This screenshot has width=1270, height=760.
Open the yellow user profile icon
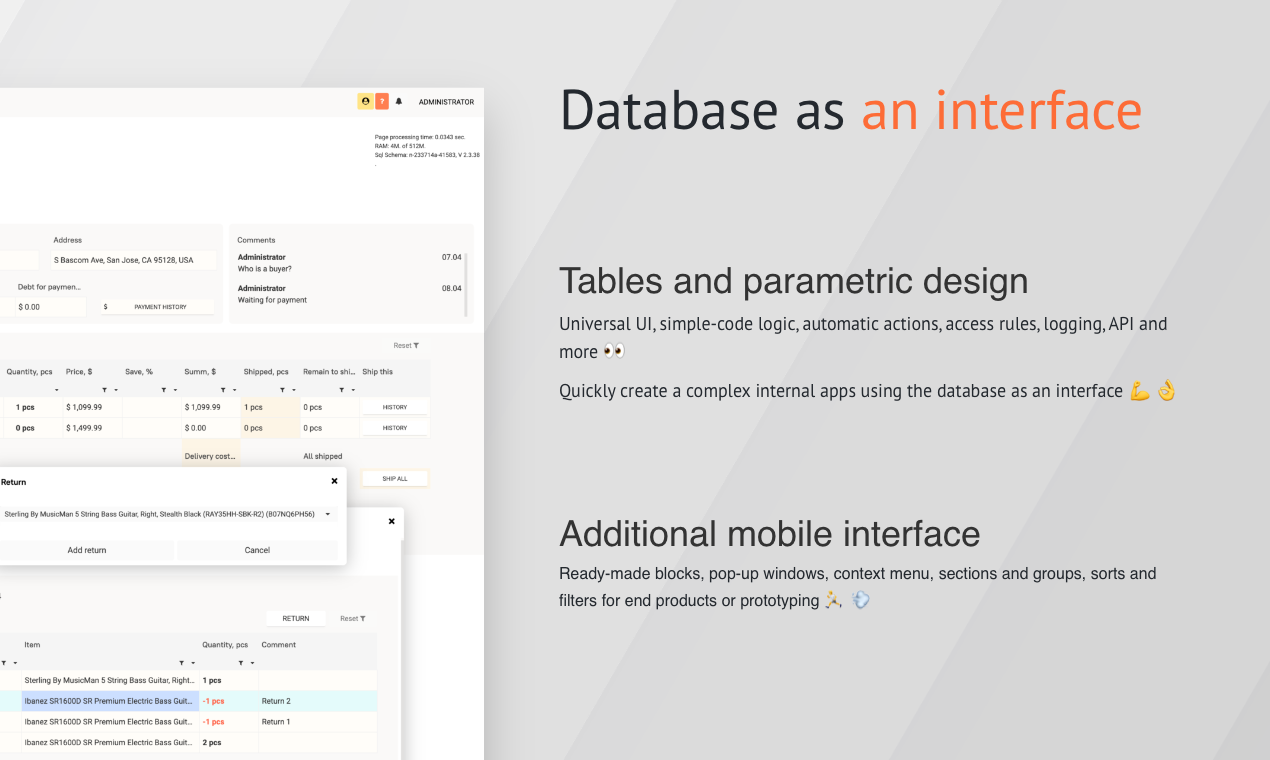[x=365, y=101]
